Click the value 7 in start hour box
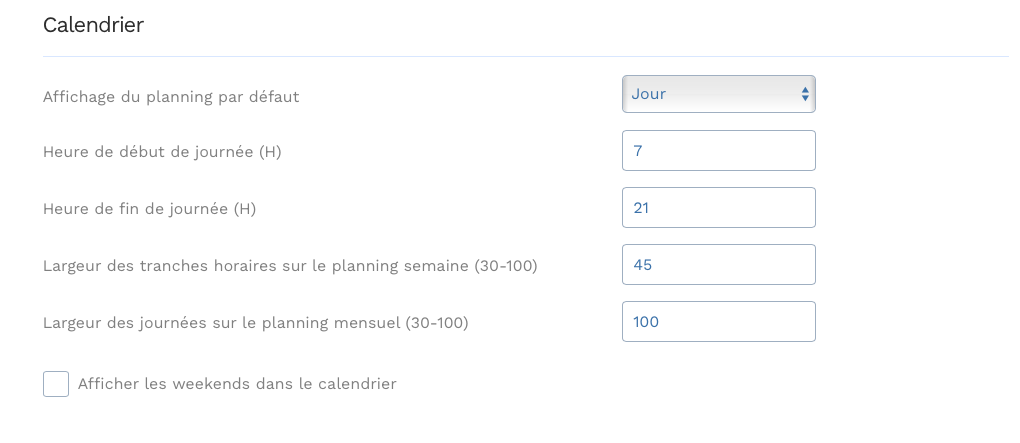 click(637, 151)
